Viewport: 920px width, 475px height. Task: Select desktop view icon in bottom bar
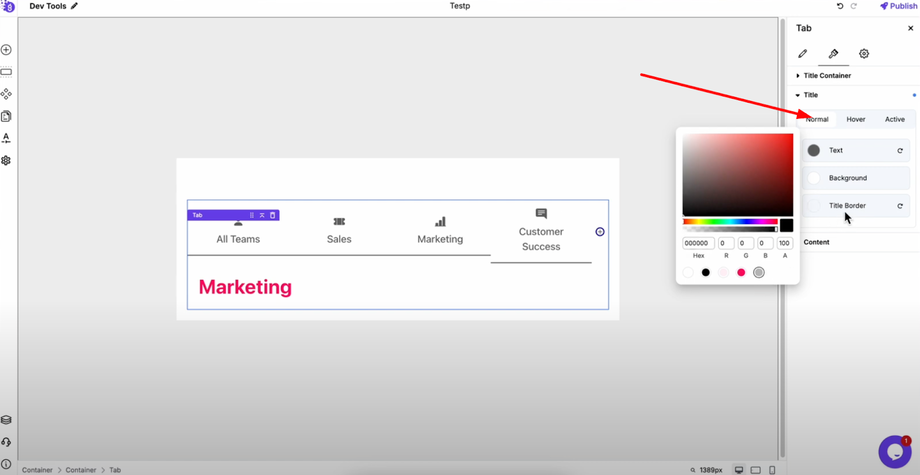point(739,470)
